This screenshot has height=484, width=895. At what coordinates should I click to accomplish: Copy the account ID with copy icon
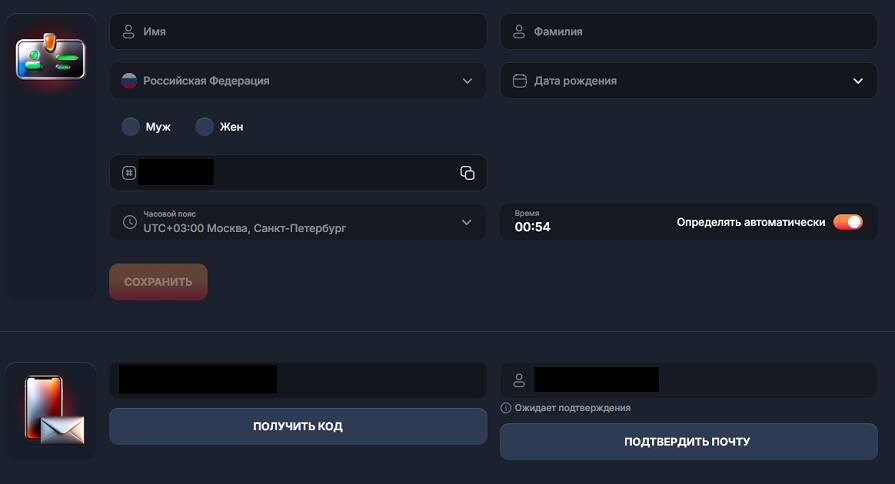467,173
